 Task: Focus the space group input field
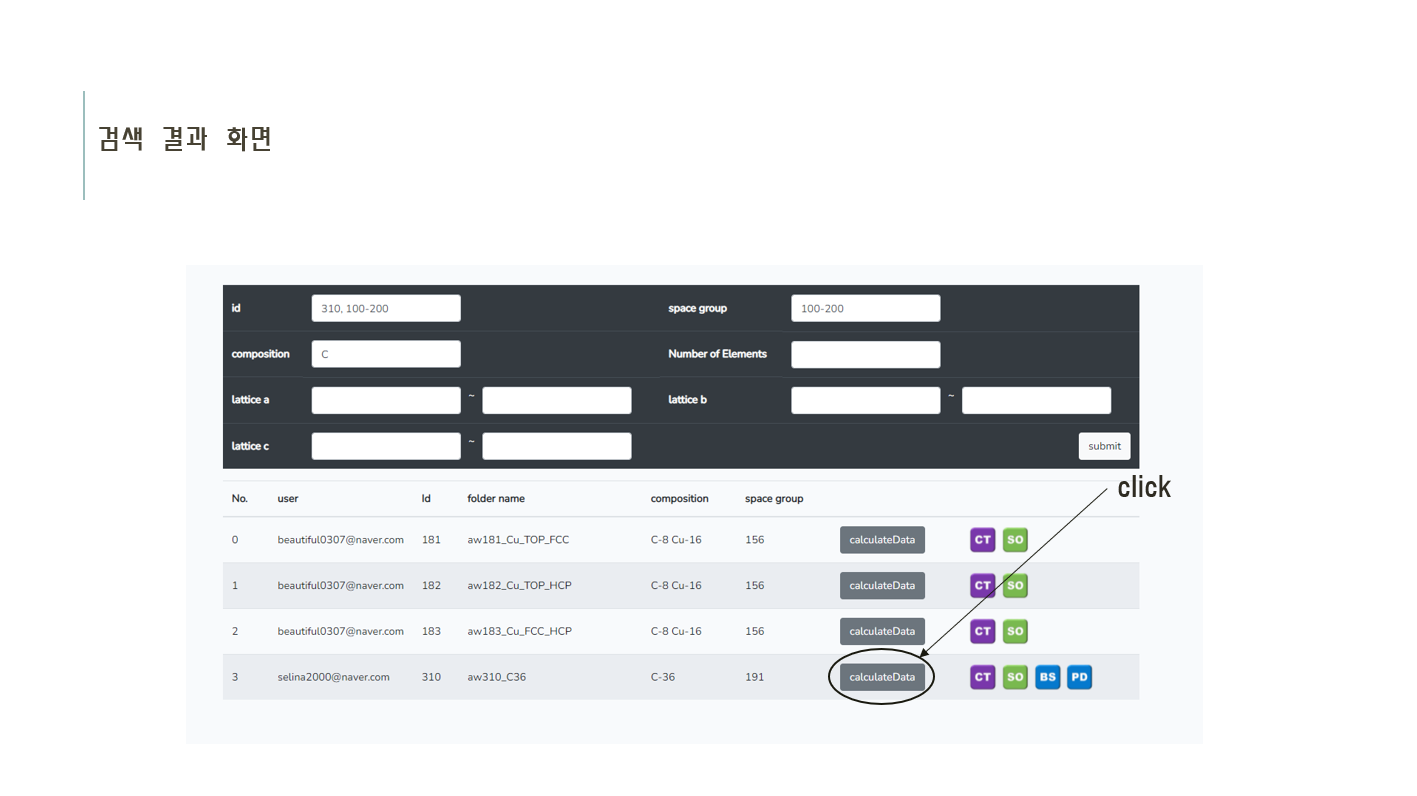(x=866, y=308)
